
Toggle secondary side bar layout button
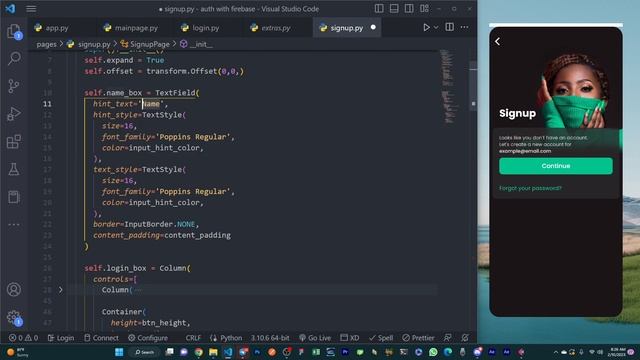409,9
